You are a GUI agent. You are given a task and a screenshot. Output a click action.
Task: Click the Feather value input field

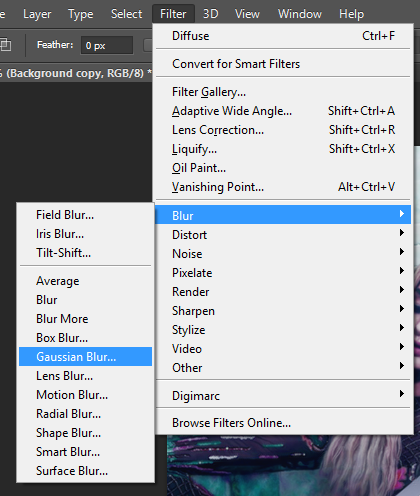(x=107, y=45)
